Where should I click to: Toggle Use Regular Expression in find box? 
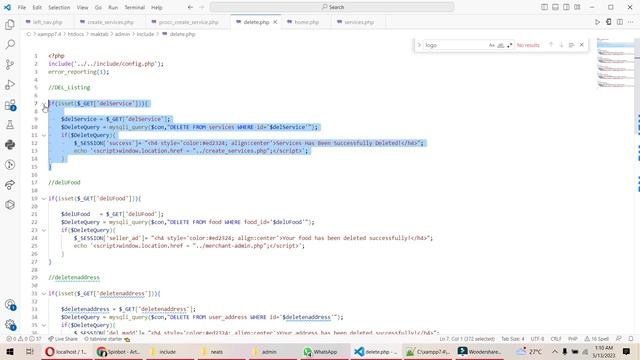[x=509, y=45]
